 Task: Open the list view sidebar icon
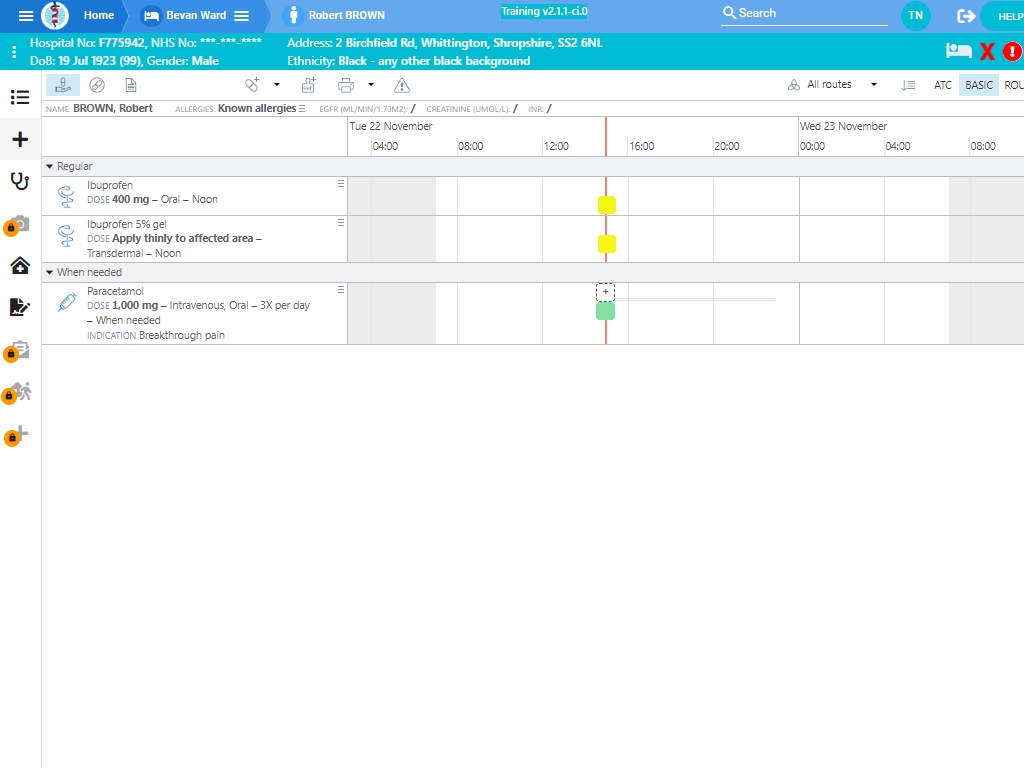[20, 97]
